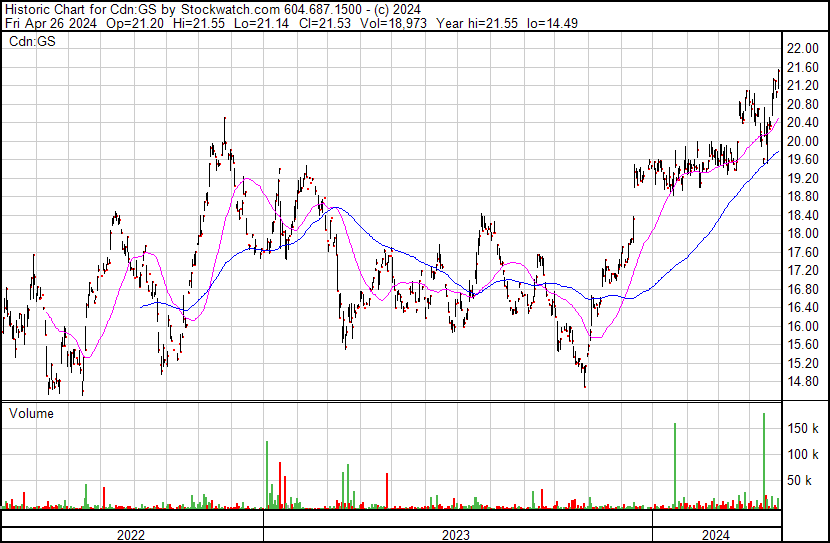
Task: Click the Op=21.20 opening price value
Action: 135,23
